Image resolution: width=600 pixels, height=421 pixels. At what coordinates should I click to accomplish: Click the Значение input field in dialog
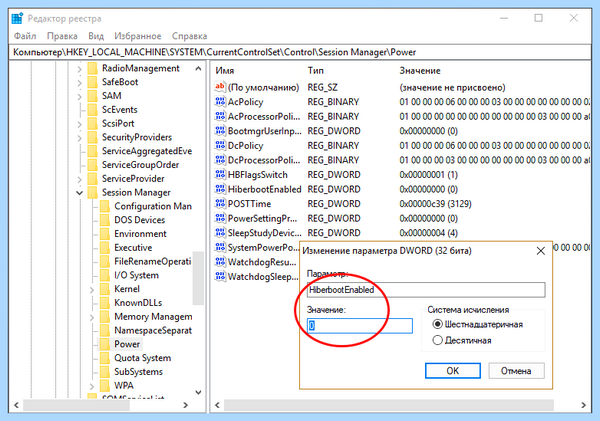[360, 326]
